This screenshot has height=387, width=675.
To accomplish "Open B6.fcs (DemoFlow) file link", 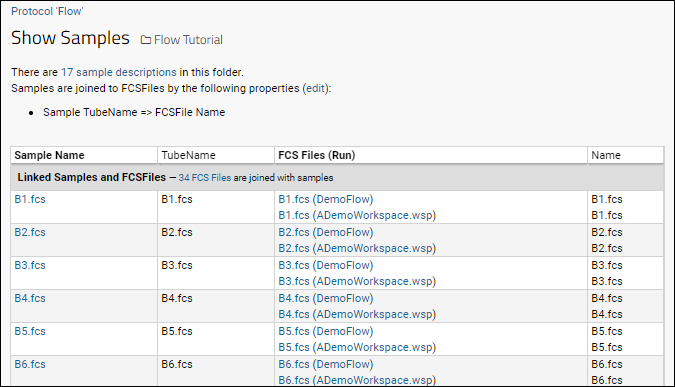I will [325, 364].
